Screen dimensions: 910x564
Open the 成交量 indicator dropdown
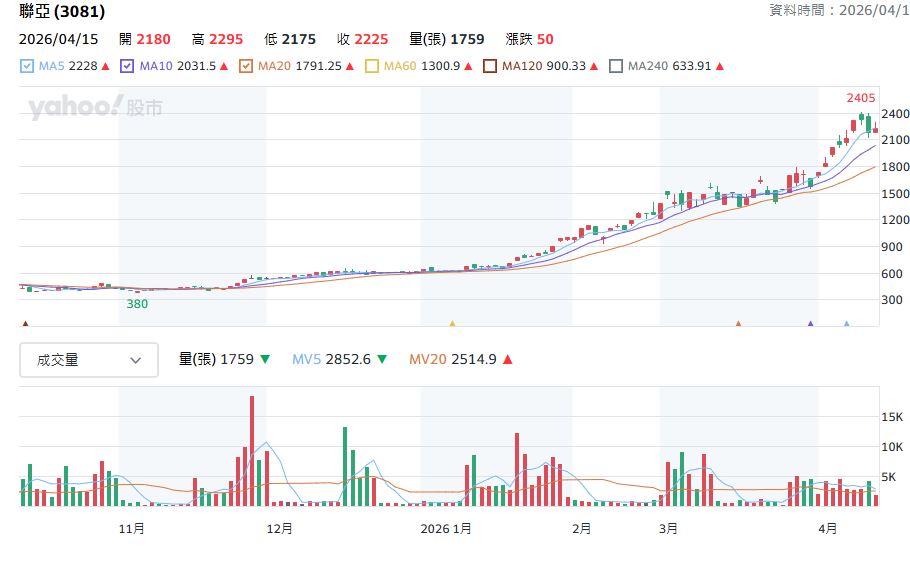(89, 360)
